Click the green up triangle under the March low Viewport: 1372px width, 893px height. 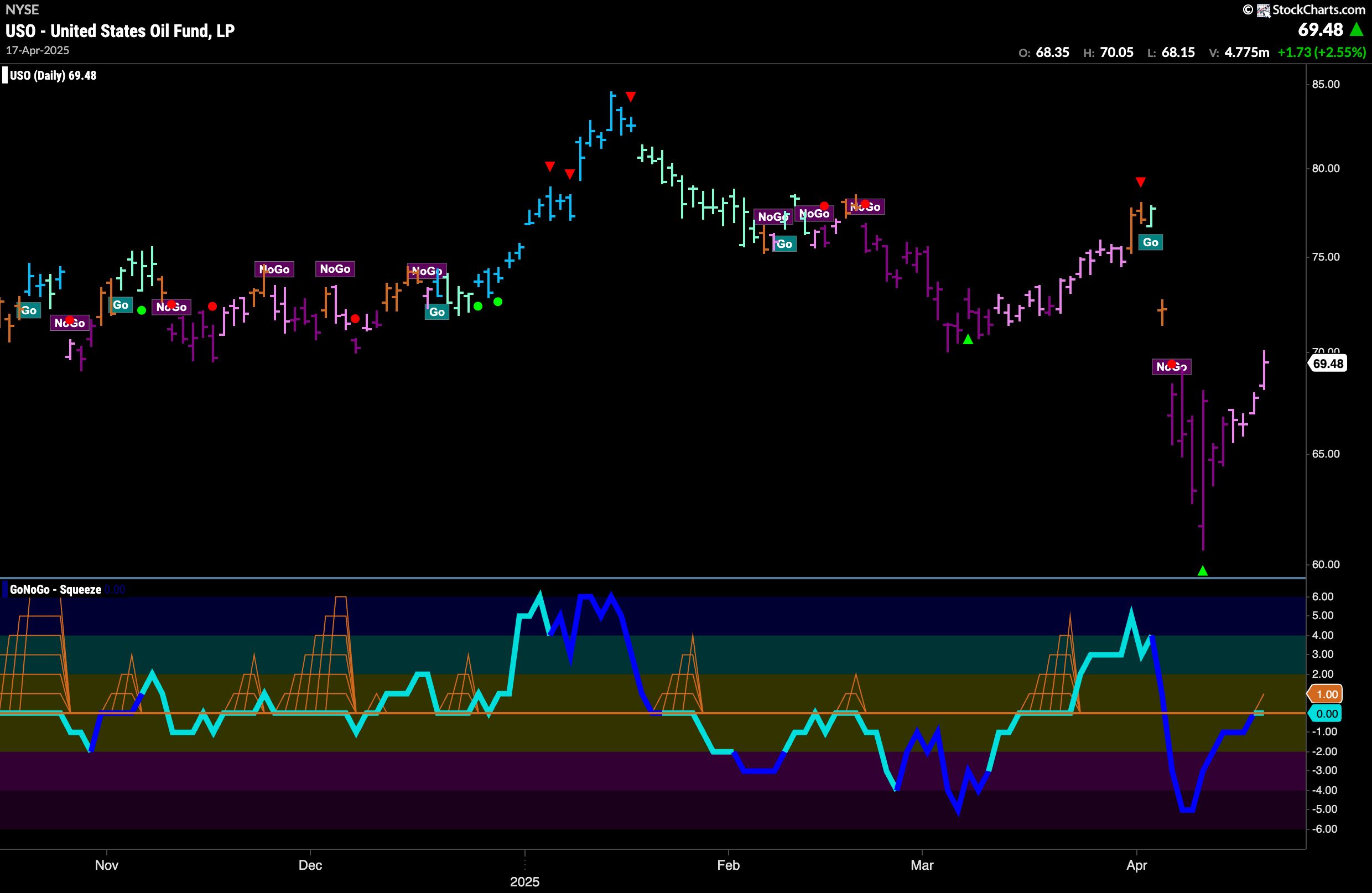pyautogui.click(x=968, y=340)
